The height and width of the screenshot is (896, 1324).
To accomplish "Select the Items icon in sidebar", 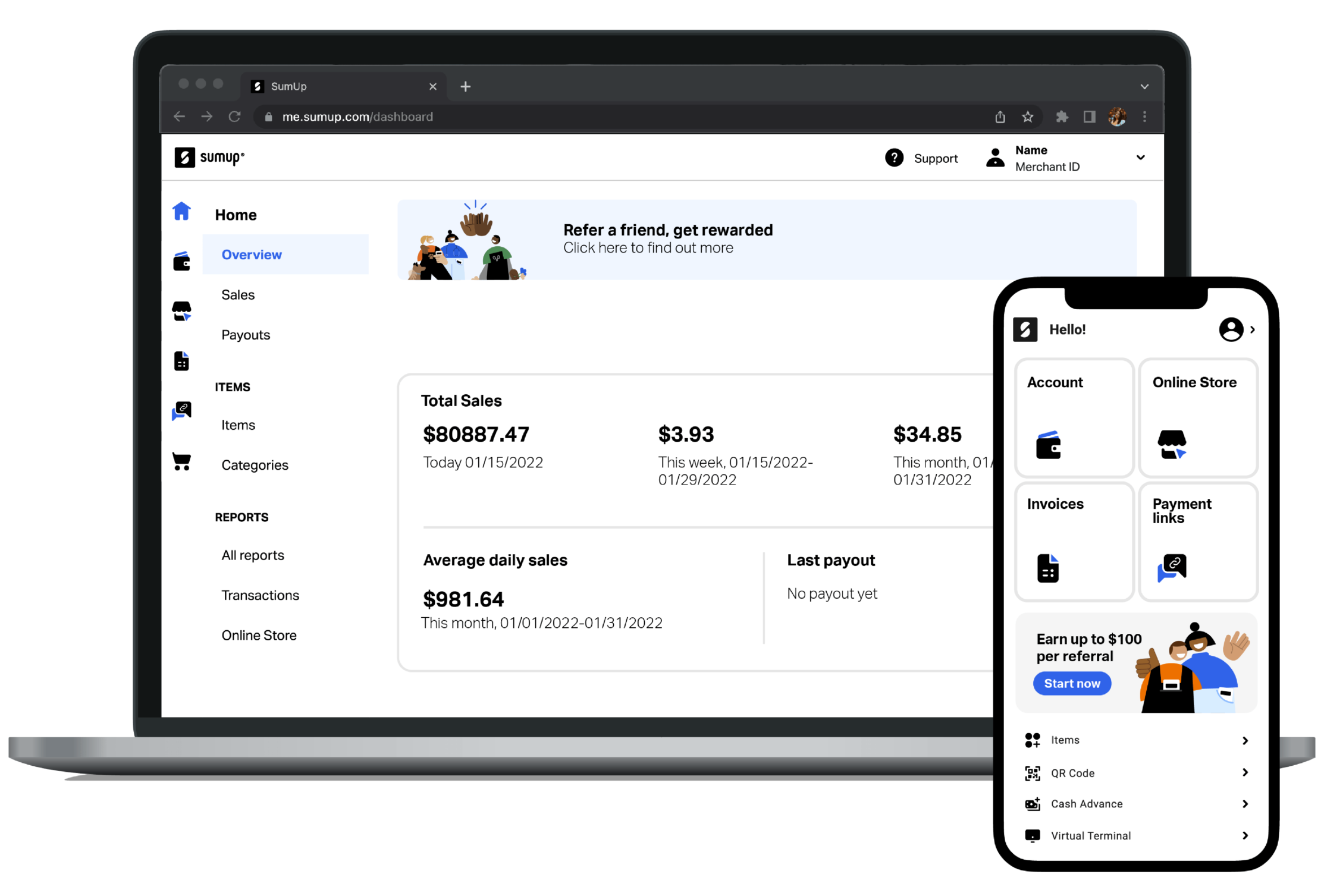I will tap(182, 412).
